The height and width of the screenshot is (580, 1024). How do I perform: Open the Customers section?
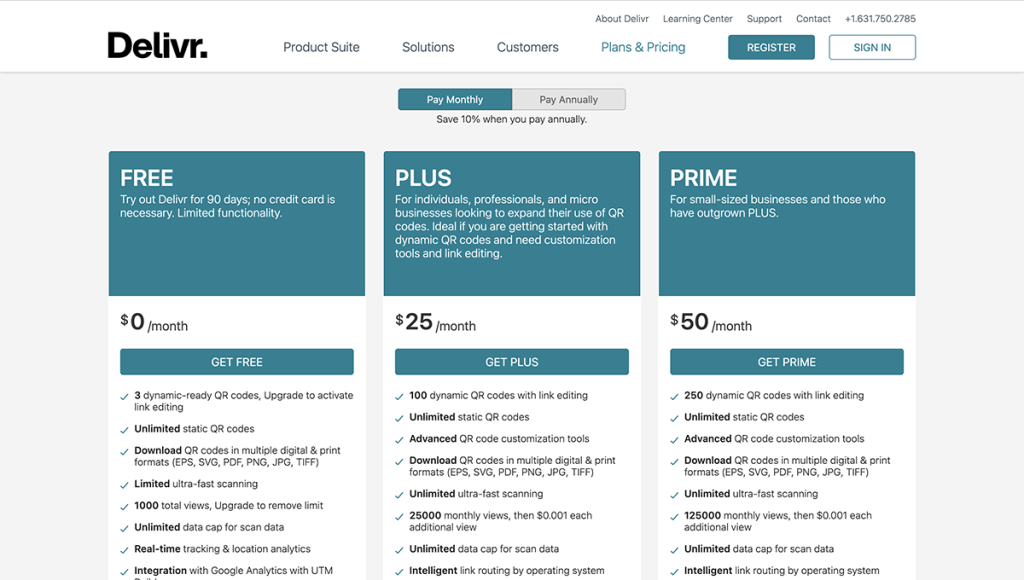[527, 47]
